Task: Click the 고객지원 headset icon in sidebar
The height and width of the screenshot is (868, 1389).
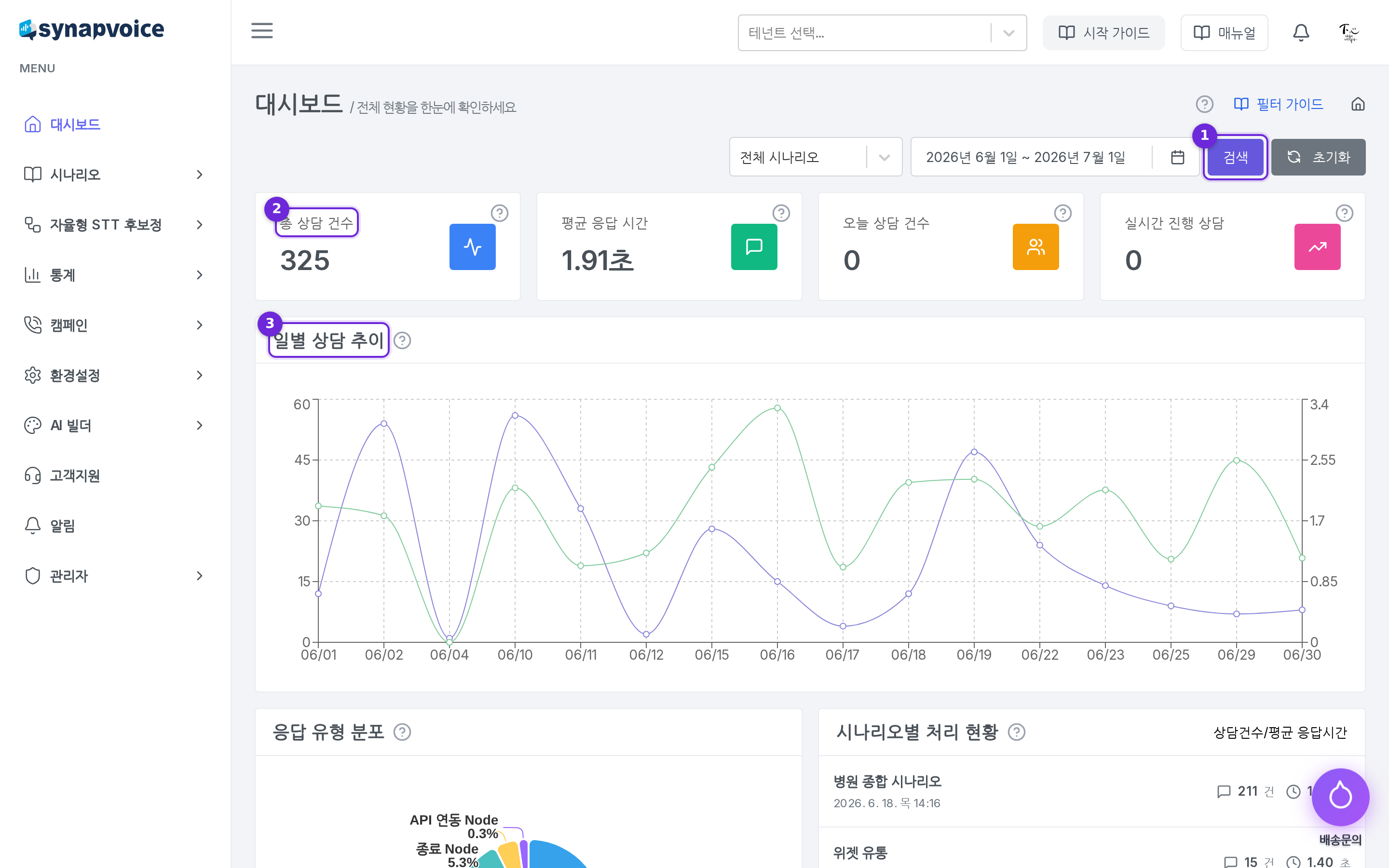Action: pyautogui.click(x=33, y=476)
